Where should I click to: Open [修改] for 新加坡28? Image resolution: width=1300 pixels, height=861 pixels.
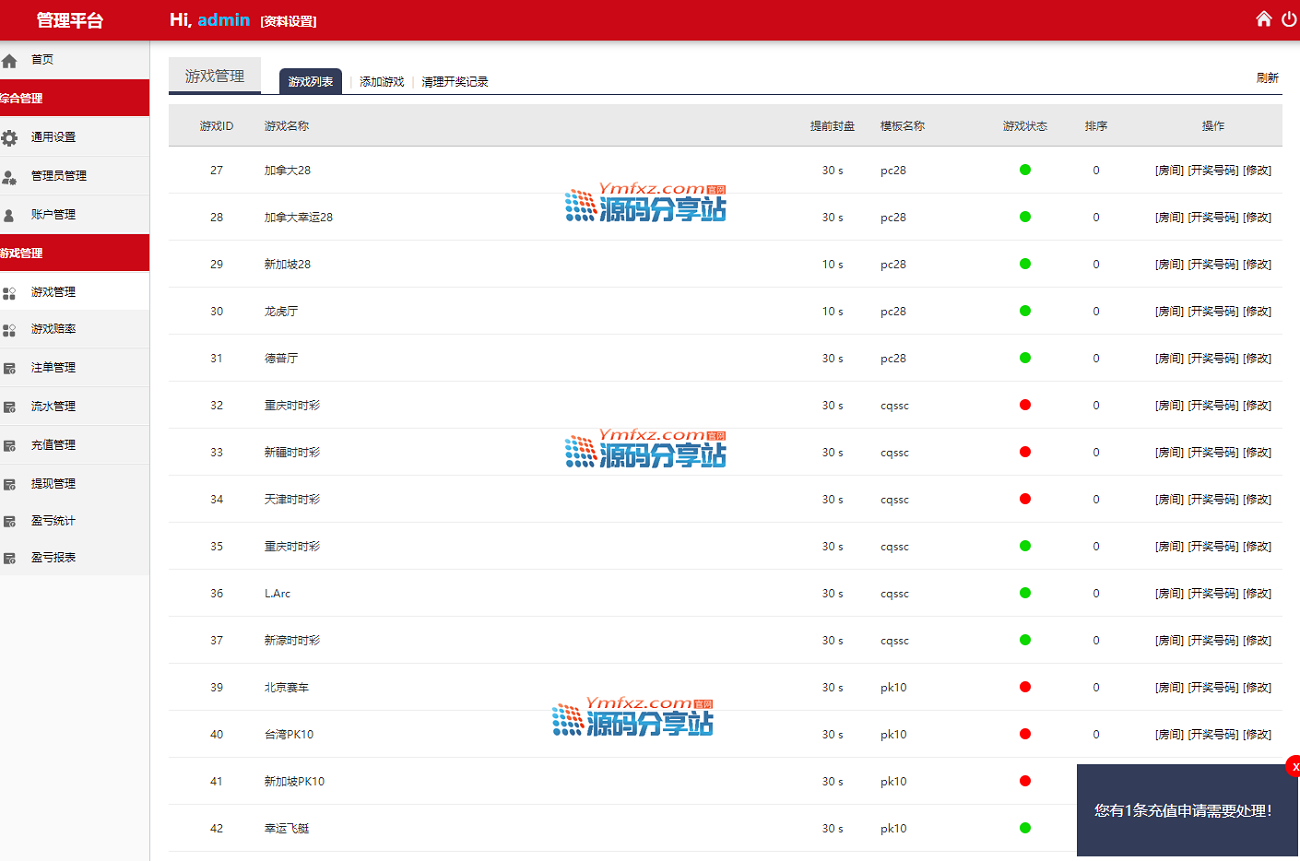pos(1257,264)
